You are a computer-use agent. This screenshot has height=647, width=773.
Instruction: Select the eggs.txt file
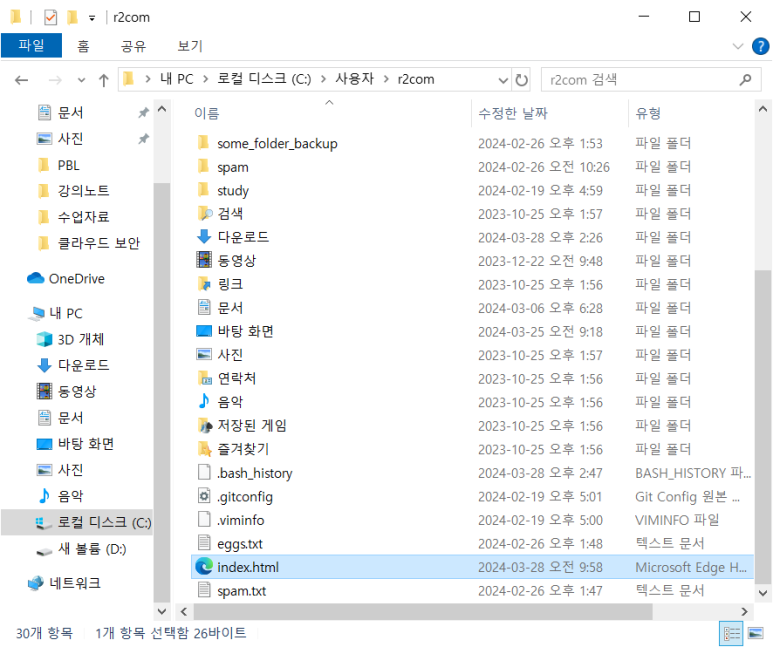(x=240, y=544)
